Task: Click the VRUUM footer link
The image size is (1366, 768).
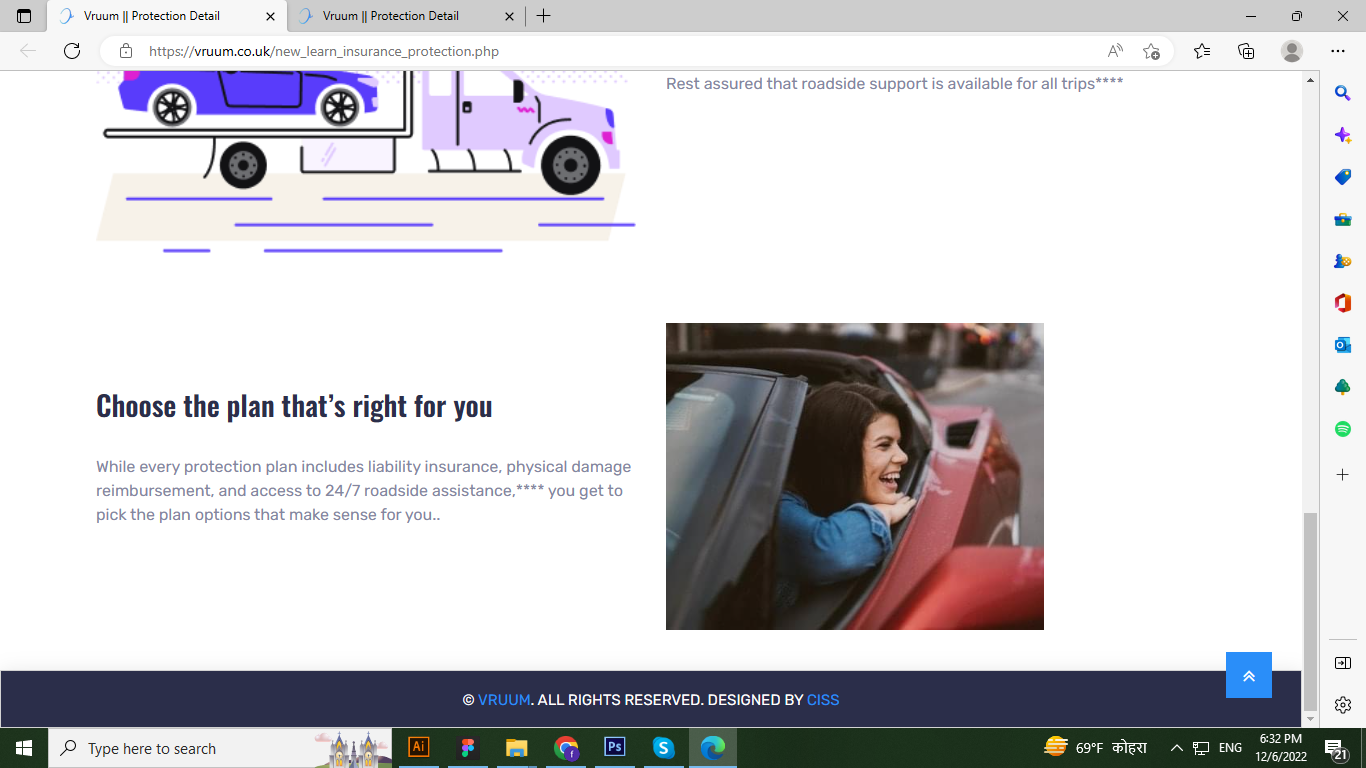Action: [504, 700]
